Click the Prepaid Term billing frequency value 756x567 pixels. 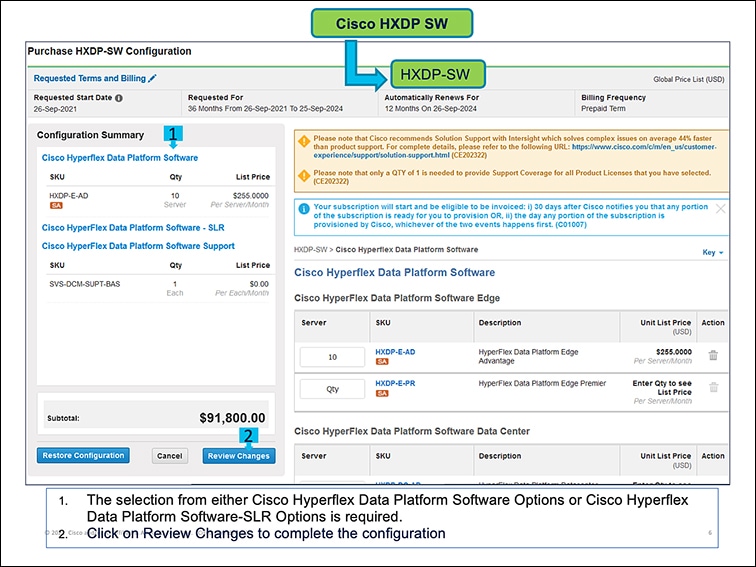pyautogui.click(x=603, y=108)
